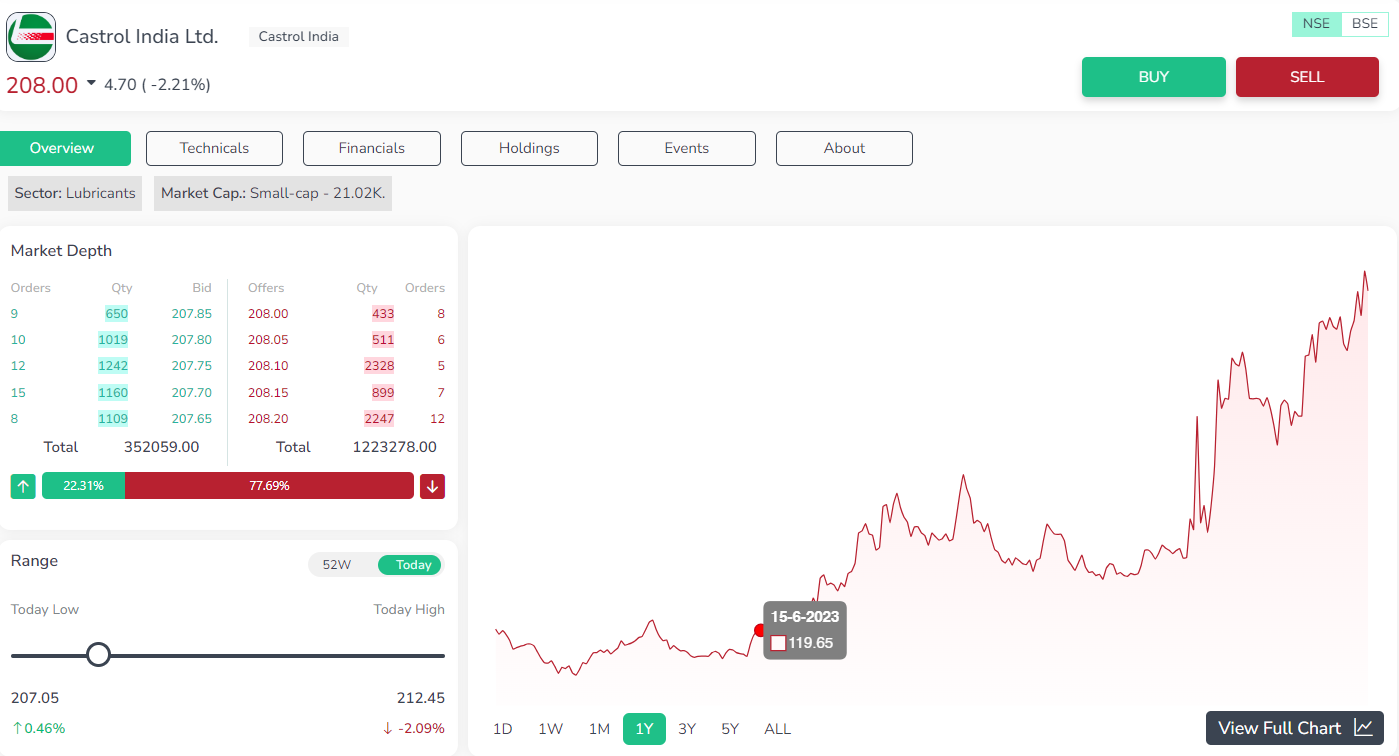Click the Market Cap. Small-cap tag

(x=273, y=193)
